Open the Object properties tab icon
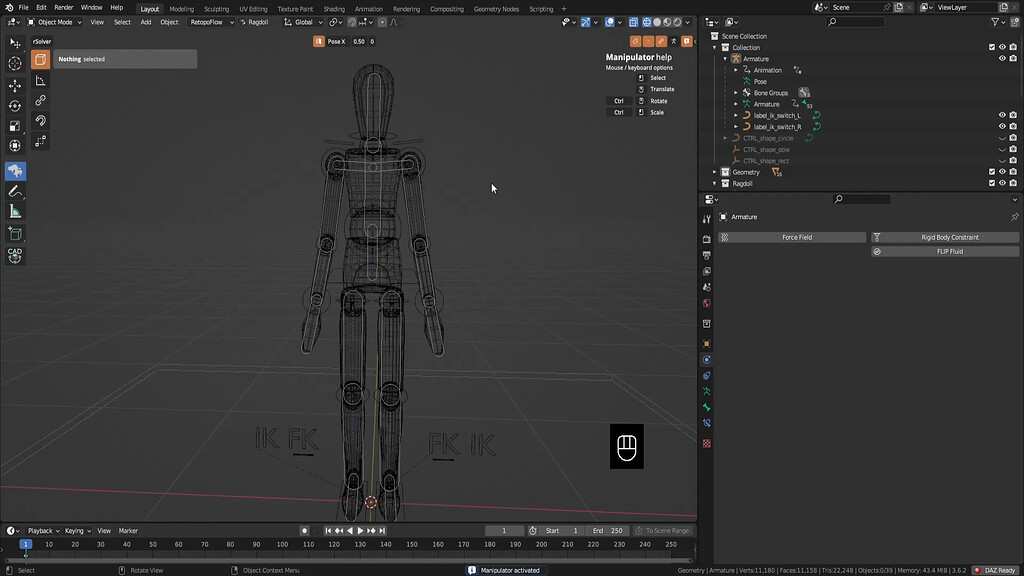The image size is (1024, 576). 707,344
